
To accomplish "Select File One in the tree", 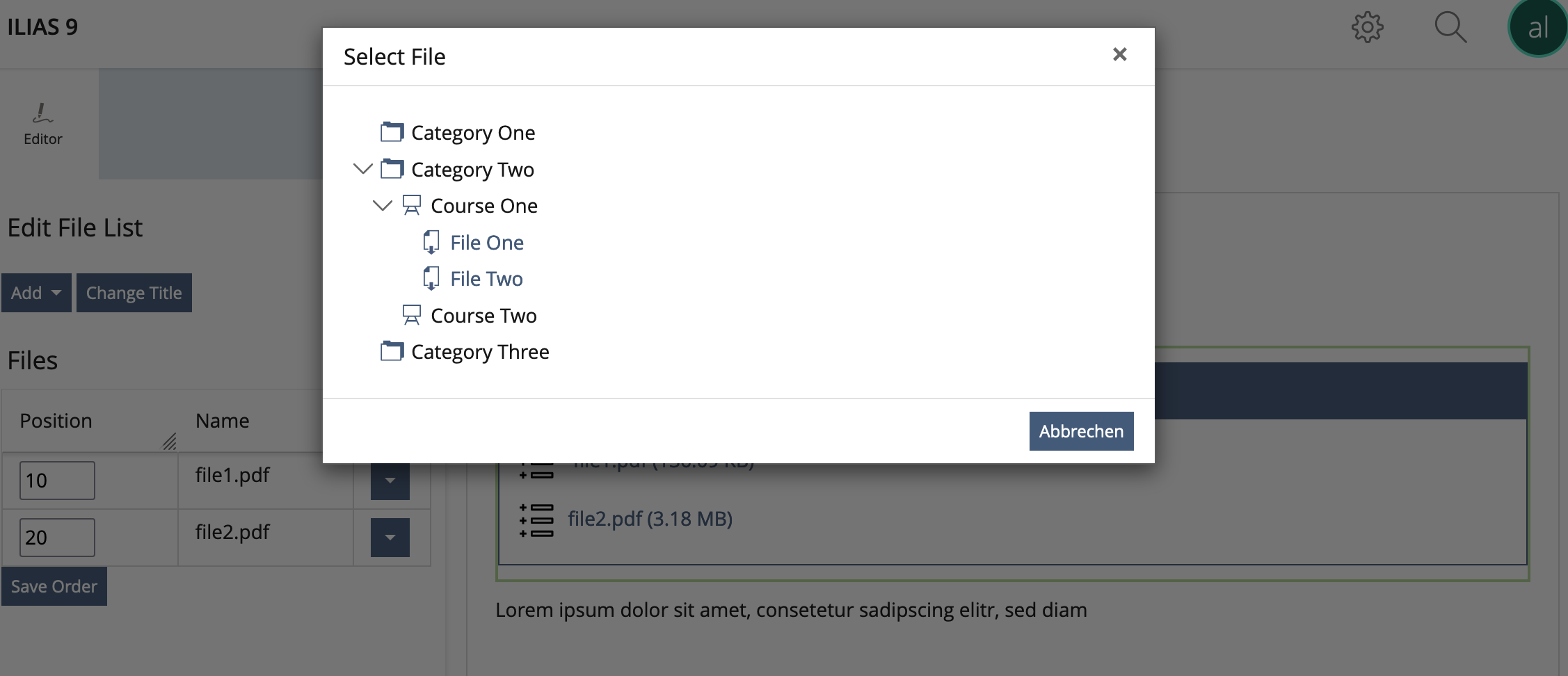I will click(486, 243).
